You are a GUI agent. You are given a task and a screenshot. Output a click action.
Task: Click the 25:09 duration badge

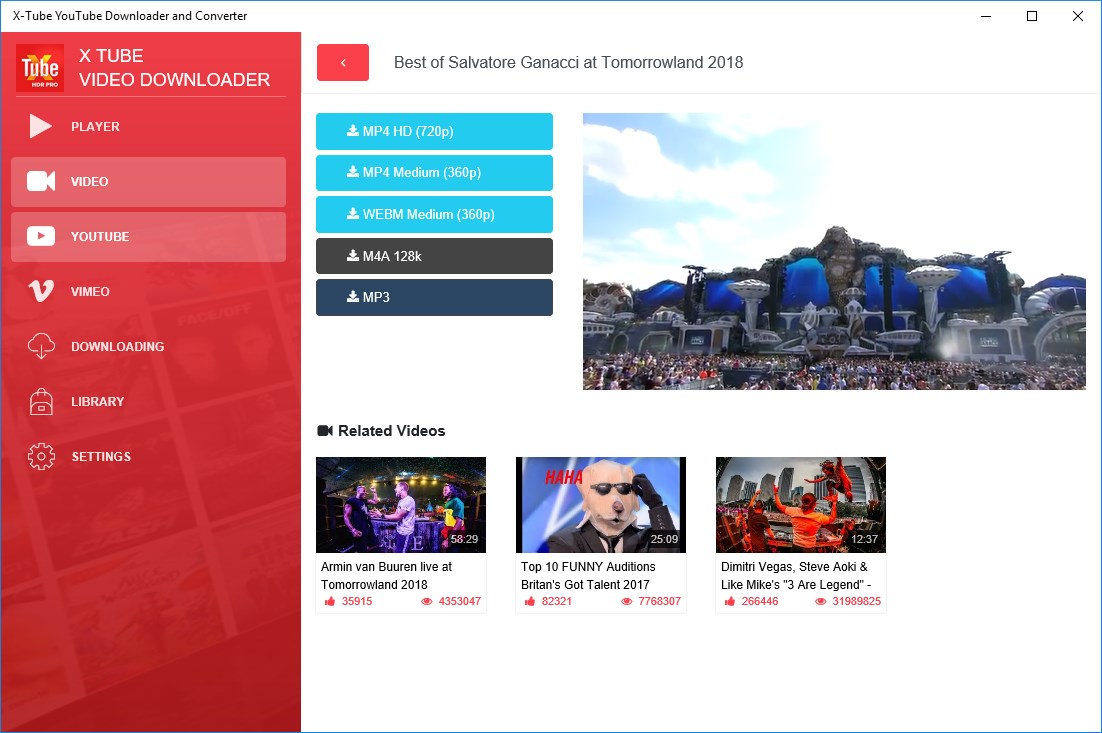pyautogui.click(x=664, y=539)
